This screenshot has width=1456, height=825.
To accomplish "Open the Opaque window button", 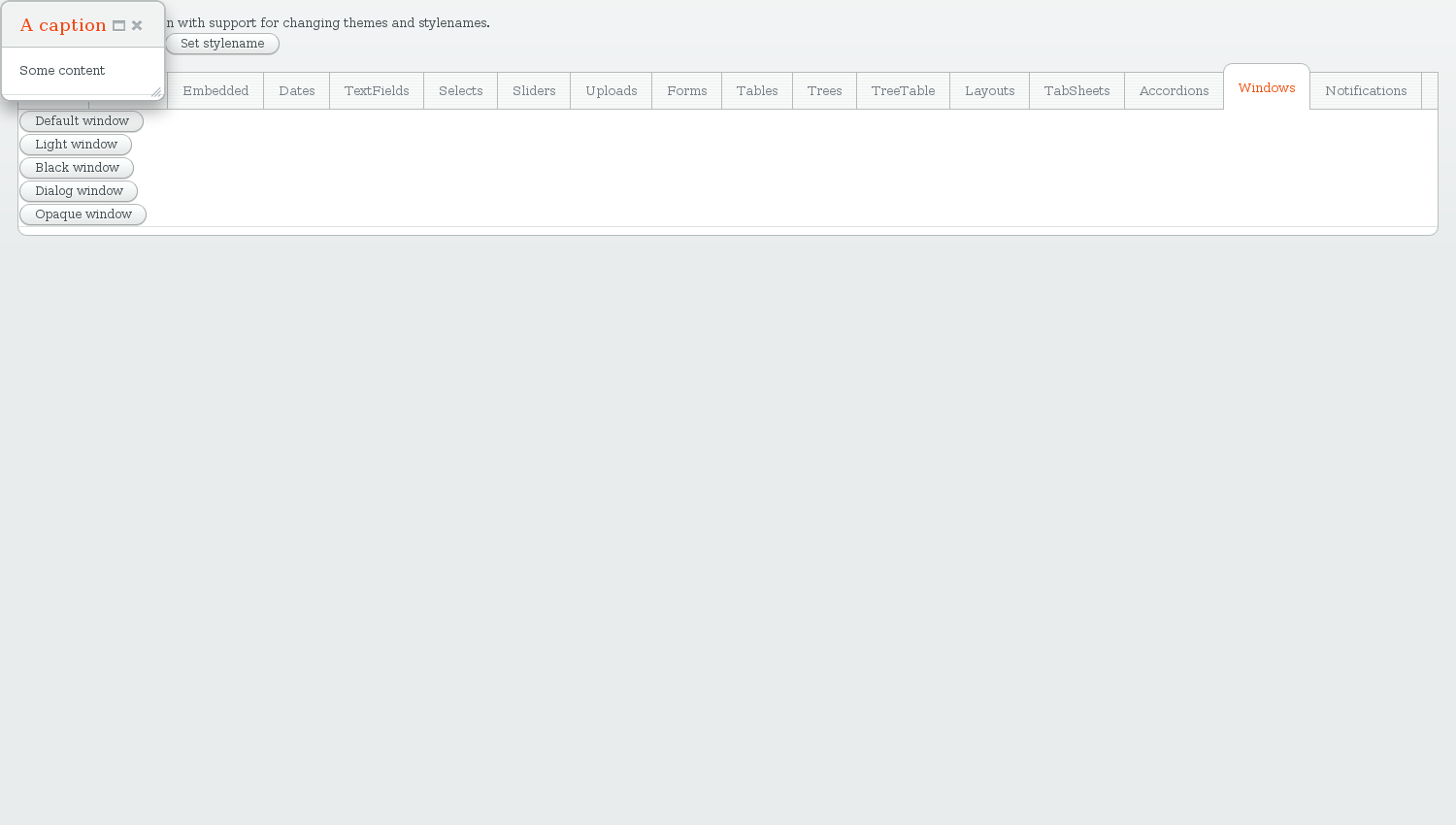I will [x=83, y=214].
